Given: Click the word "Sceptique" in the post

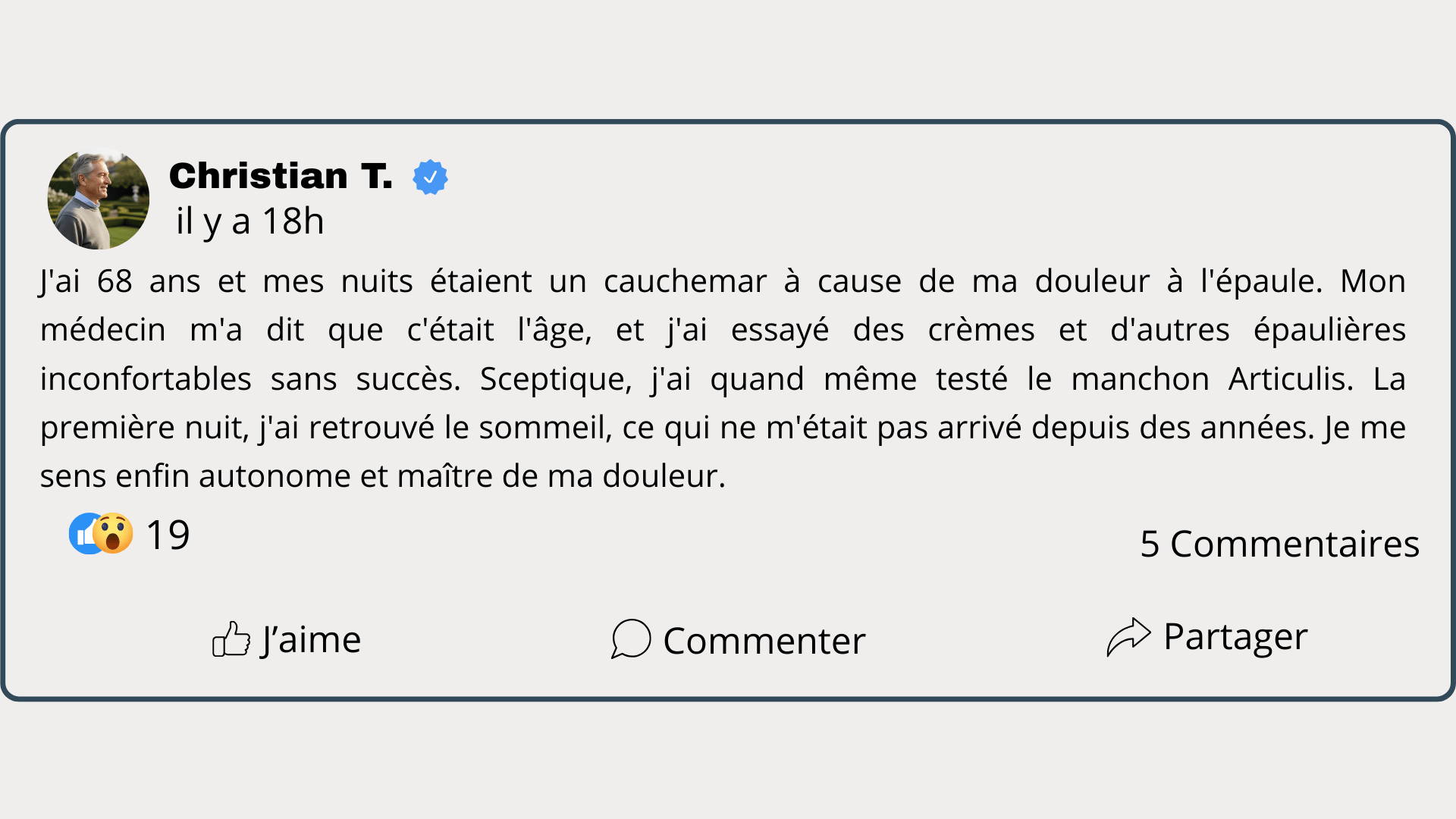Looking at the screenshot, I should pyautogui.click(x=555, y=379).
